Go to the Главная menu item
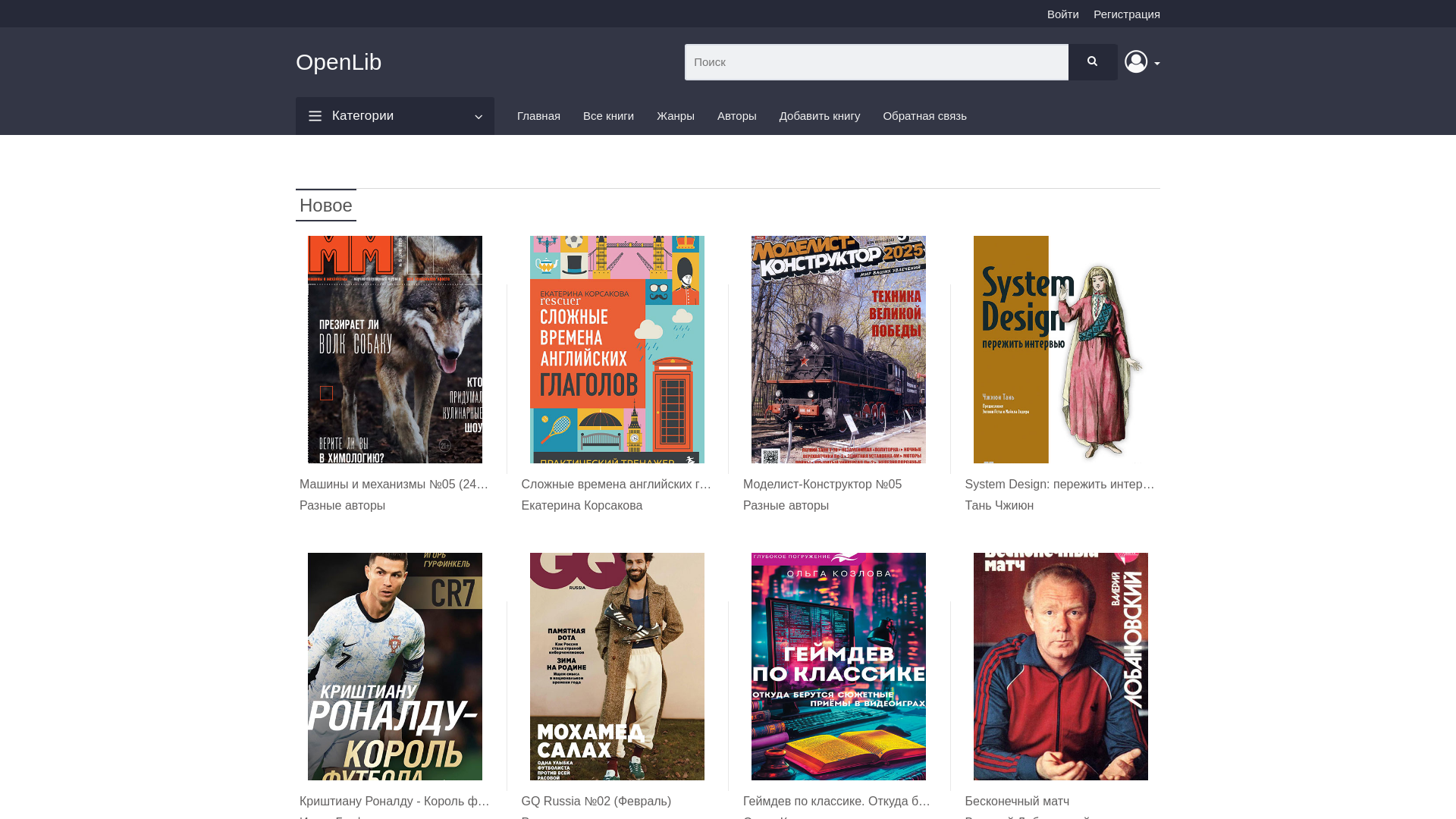The width and height of the screenshot is (1456, 819). pyautogui.click(x=538, y=116)
